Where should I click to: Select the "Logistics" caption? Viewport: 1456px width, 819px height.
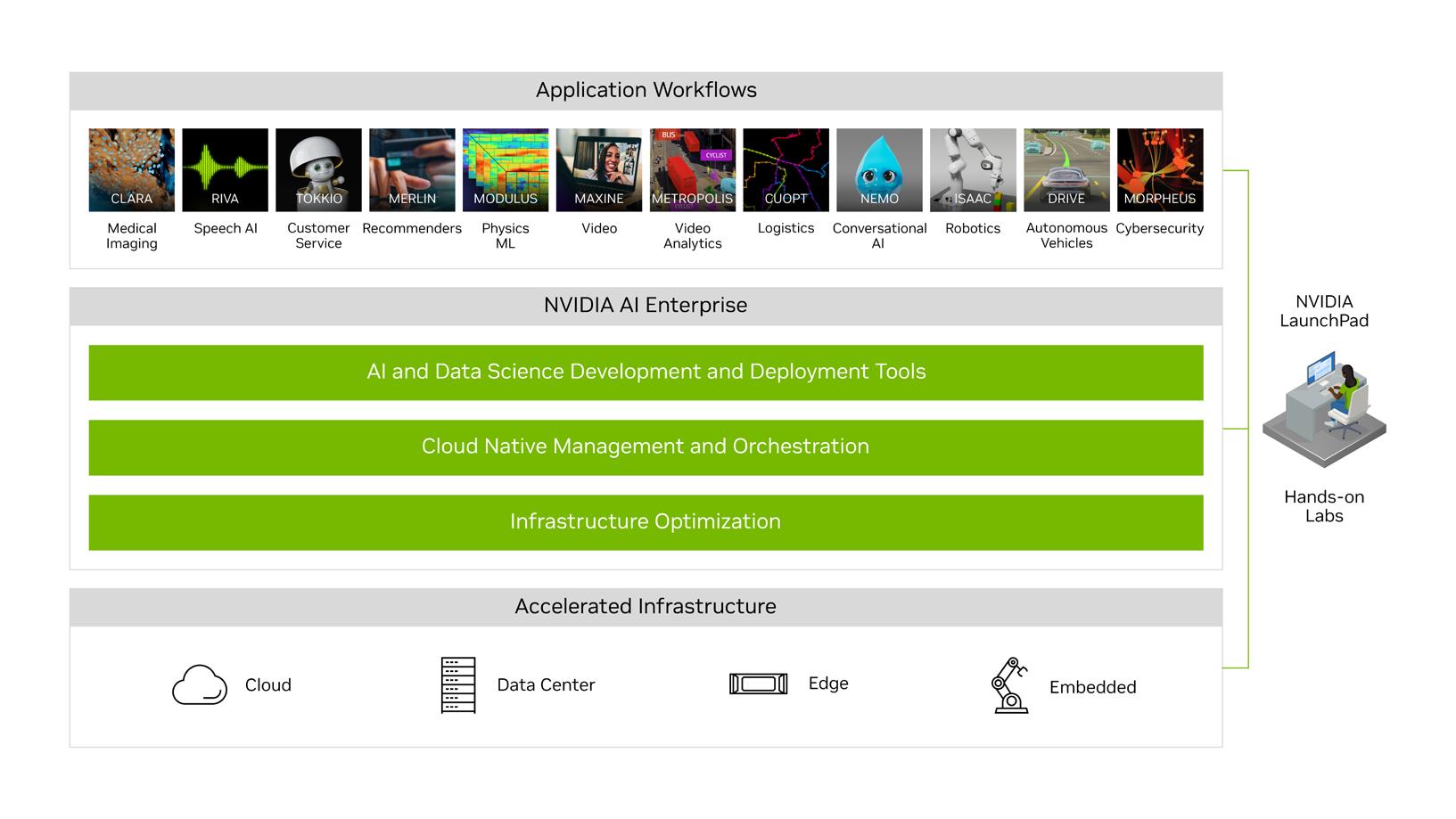786,228
